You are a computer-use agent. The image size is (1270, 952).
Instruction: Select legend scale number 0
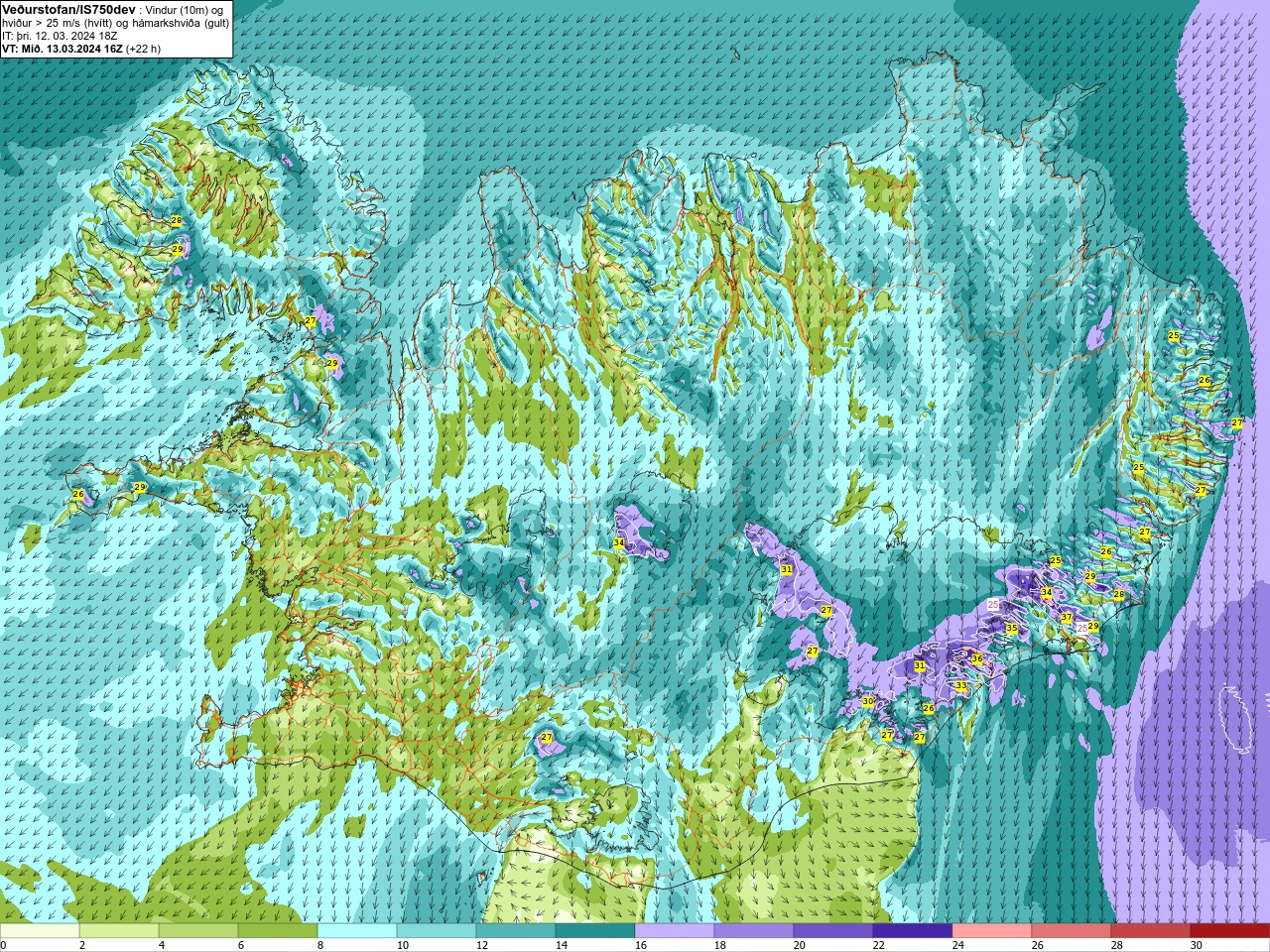pos(3,945)
